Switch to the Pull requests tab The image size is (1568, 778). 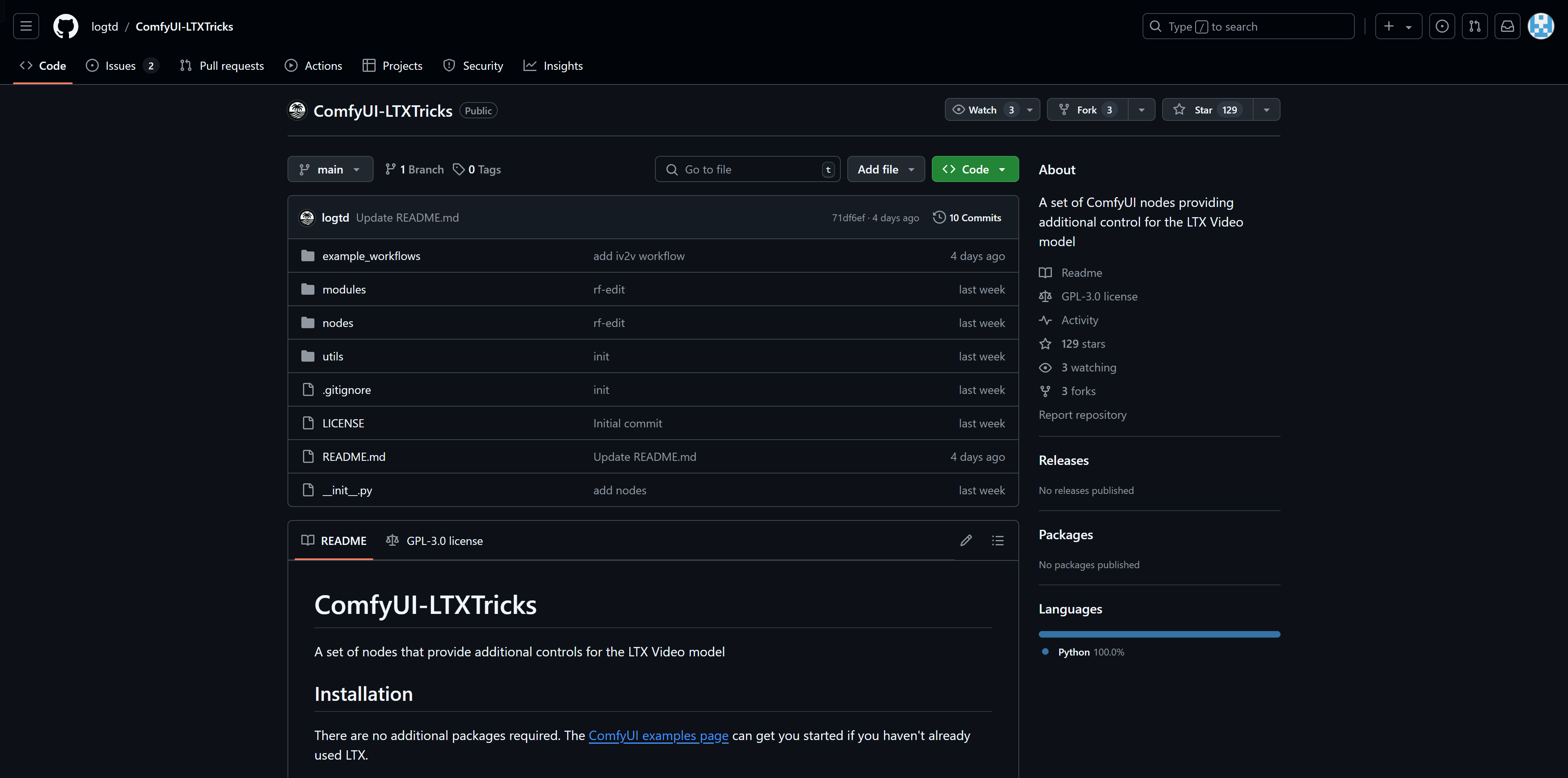(222, 66)
